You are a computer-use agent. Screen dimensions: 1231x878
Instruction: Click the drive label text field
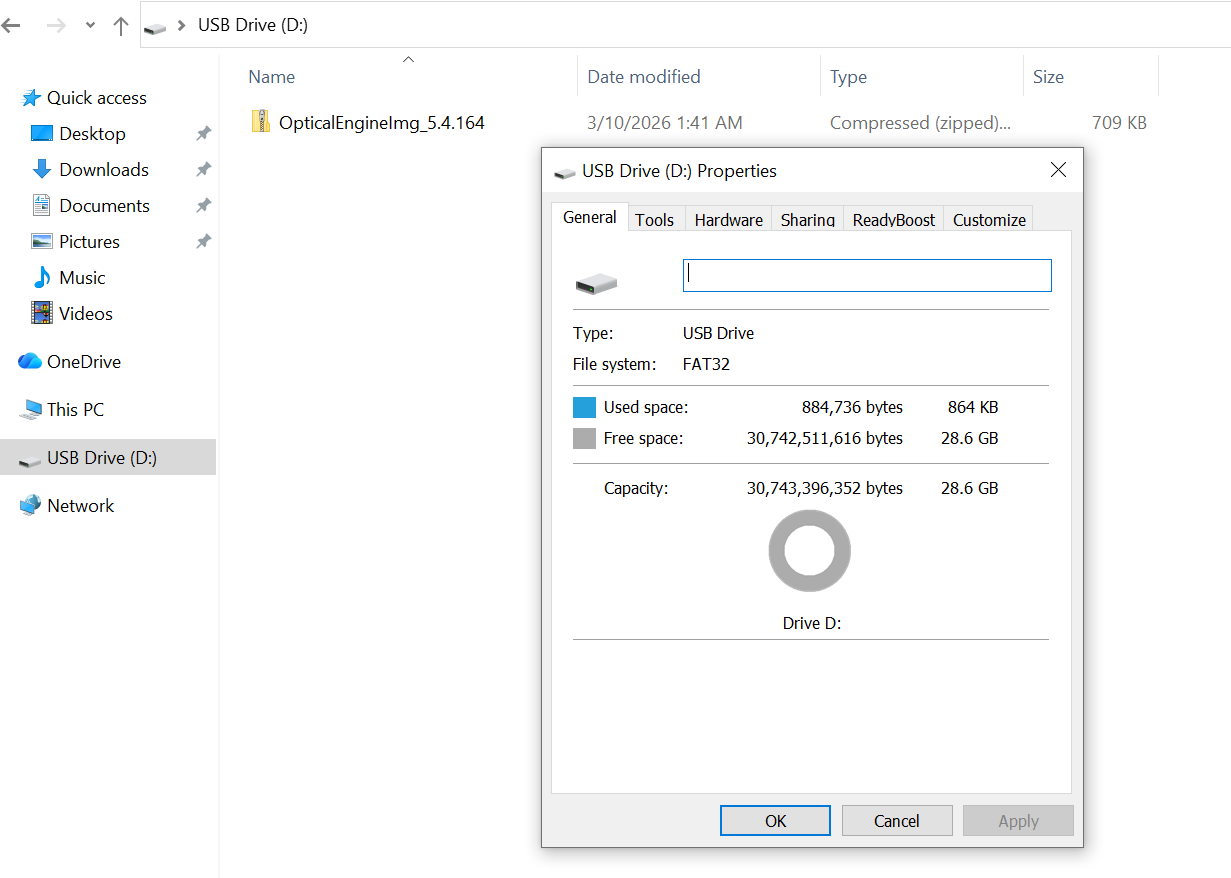tap(866, 276)
